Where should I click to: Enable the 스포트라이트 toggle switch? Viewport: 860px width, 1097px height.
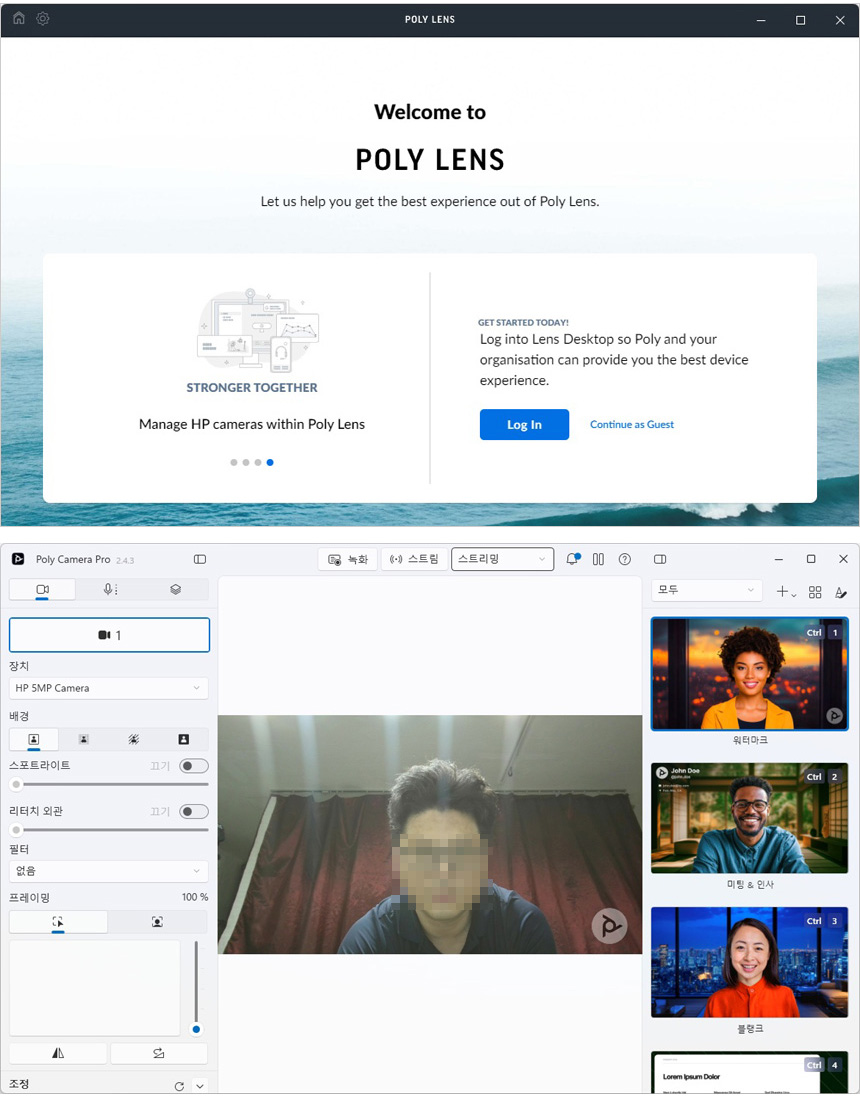pos(194,766)
